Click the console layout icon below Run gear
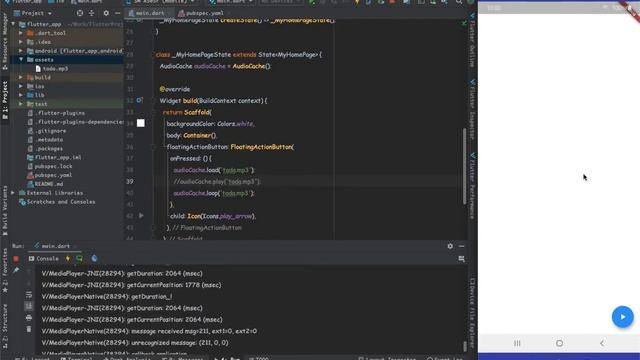The image size is (640, 360). (461, 259)
